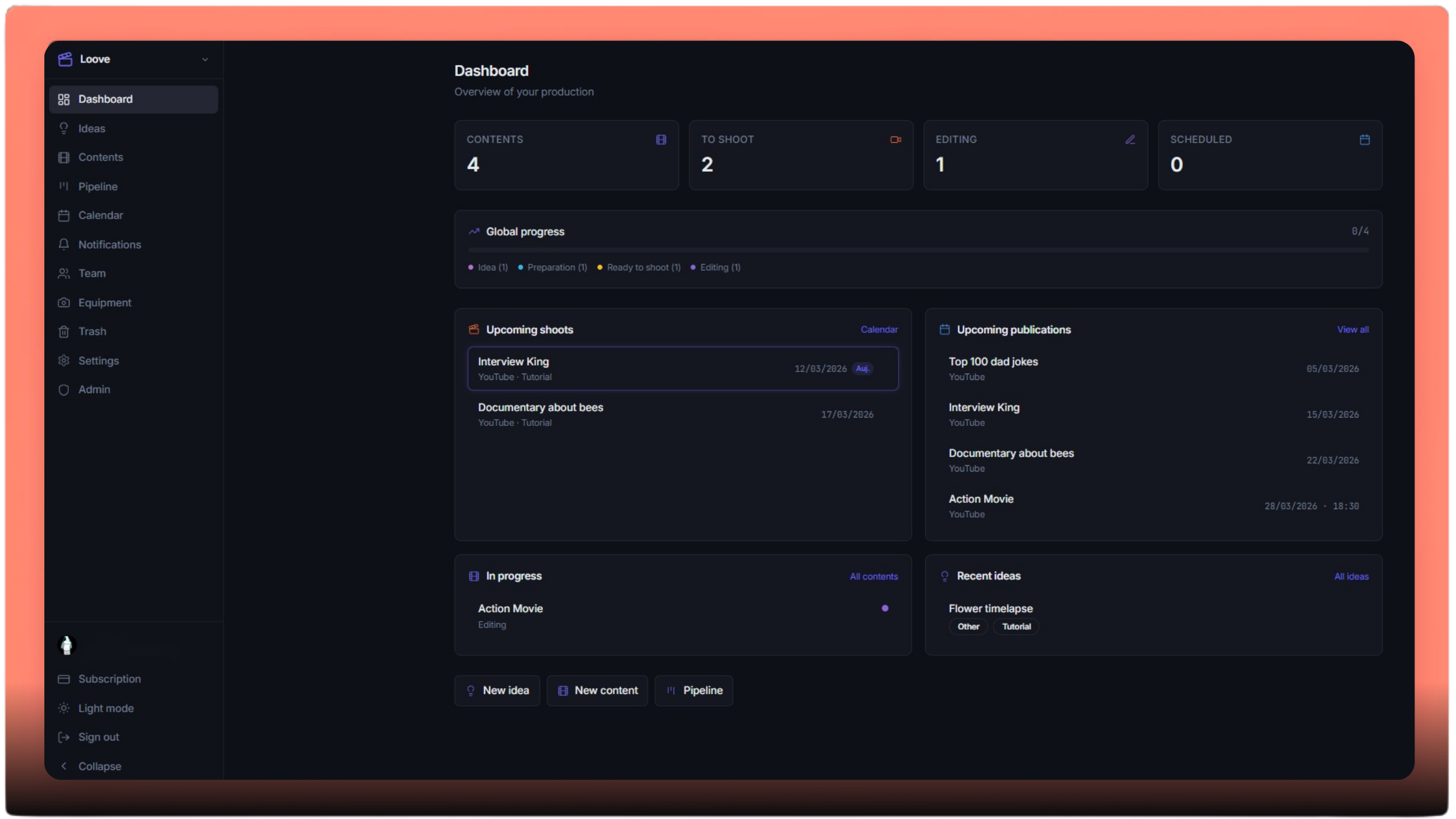Image resolution: width=1456 pixels, height=819 pixels.
Task: Click the New content button
Action: pos(597,690)
